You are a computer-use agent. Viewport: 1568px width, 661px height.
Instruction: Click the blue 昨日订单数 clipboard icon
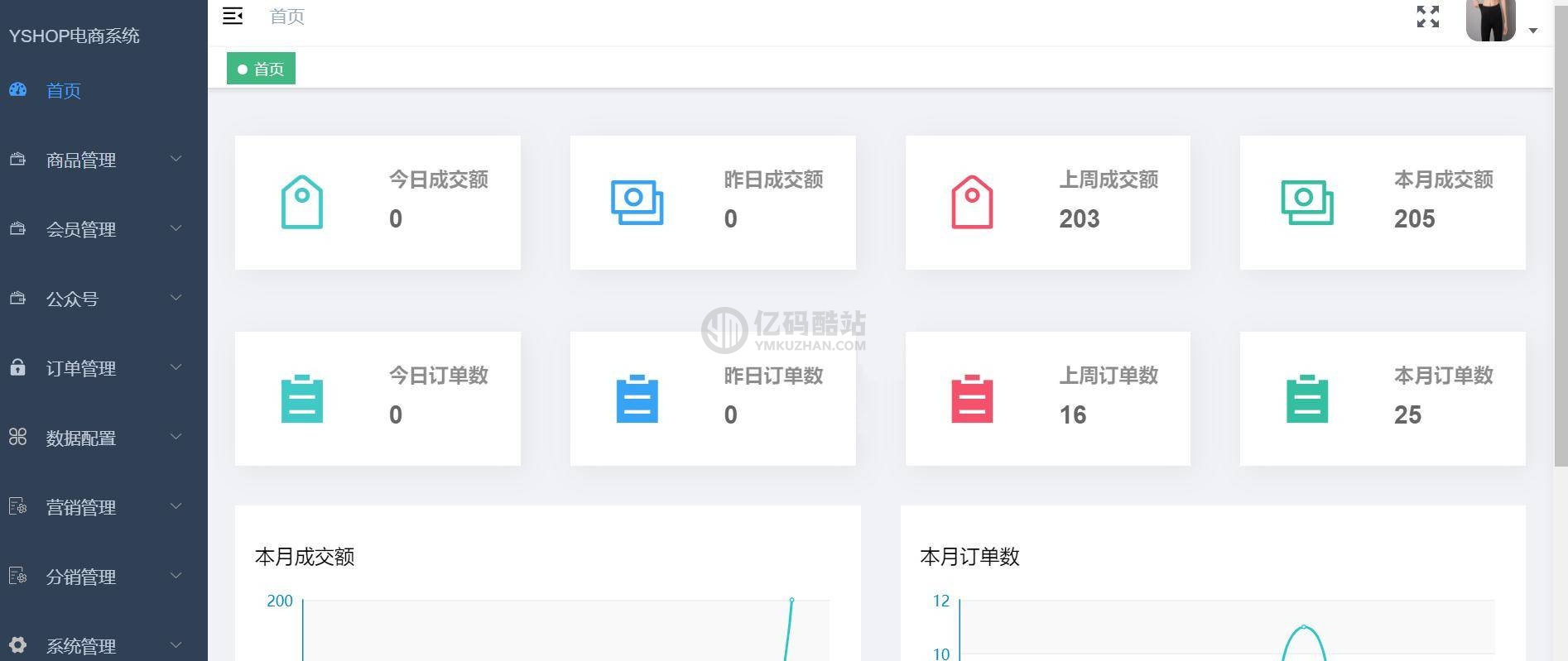point(637,399)
